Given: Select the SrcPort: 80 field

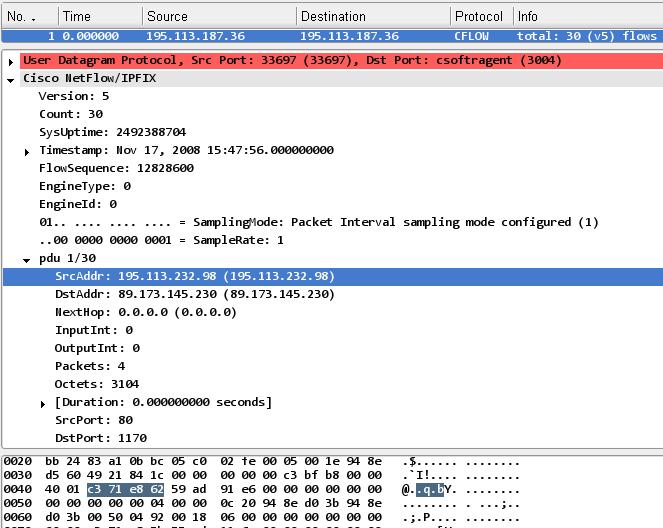Looking at the screenshot, I should coord(94,420).
